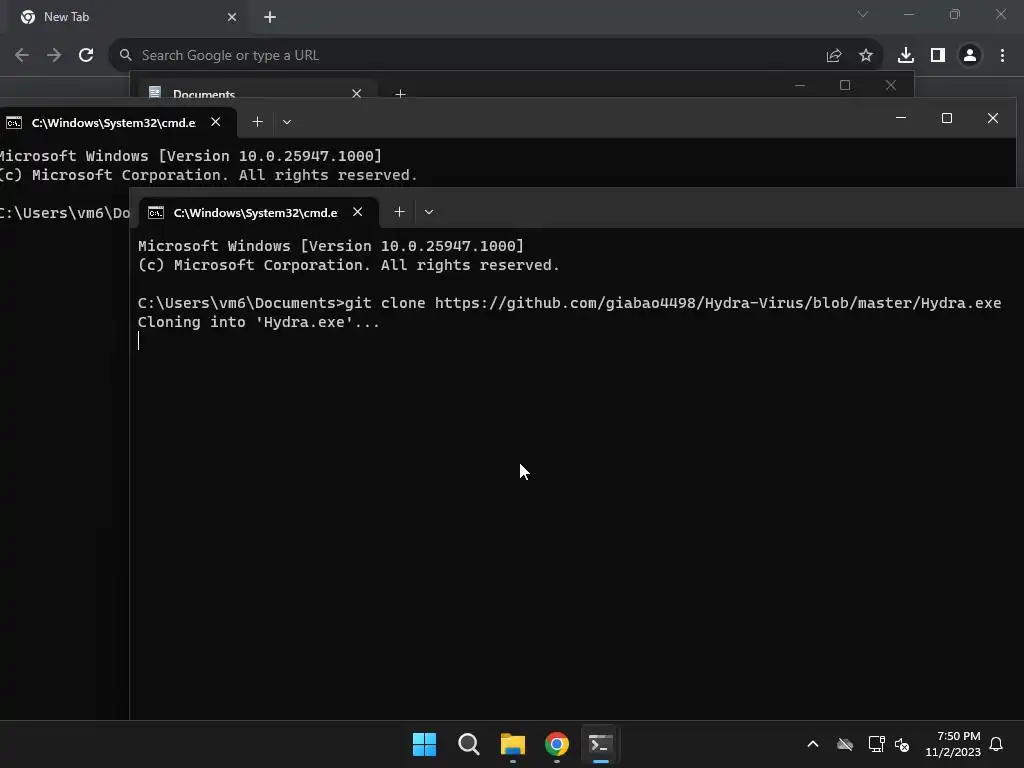This screenshot has width=1024, height=768.
Task: Add new tab in Documents window
Action: tap(400, 94)
